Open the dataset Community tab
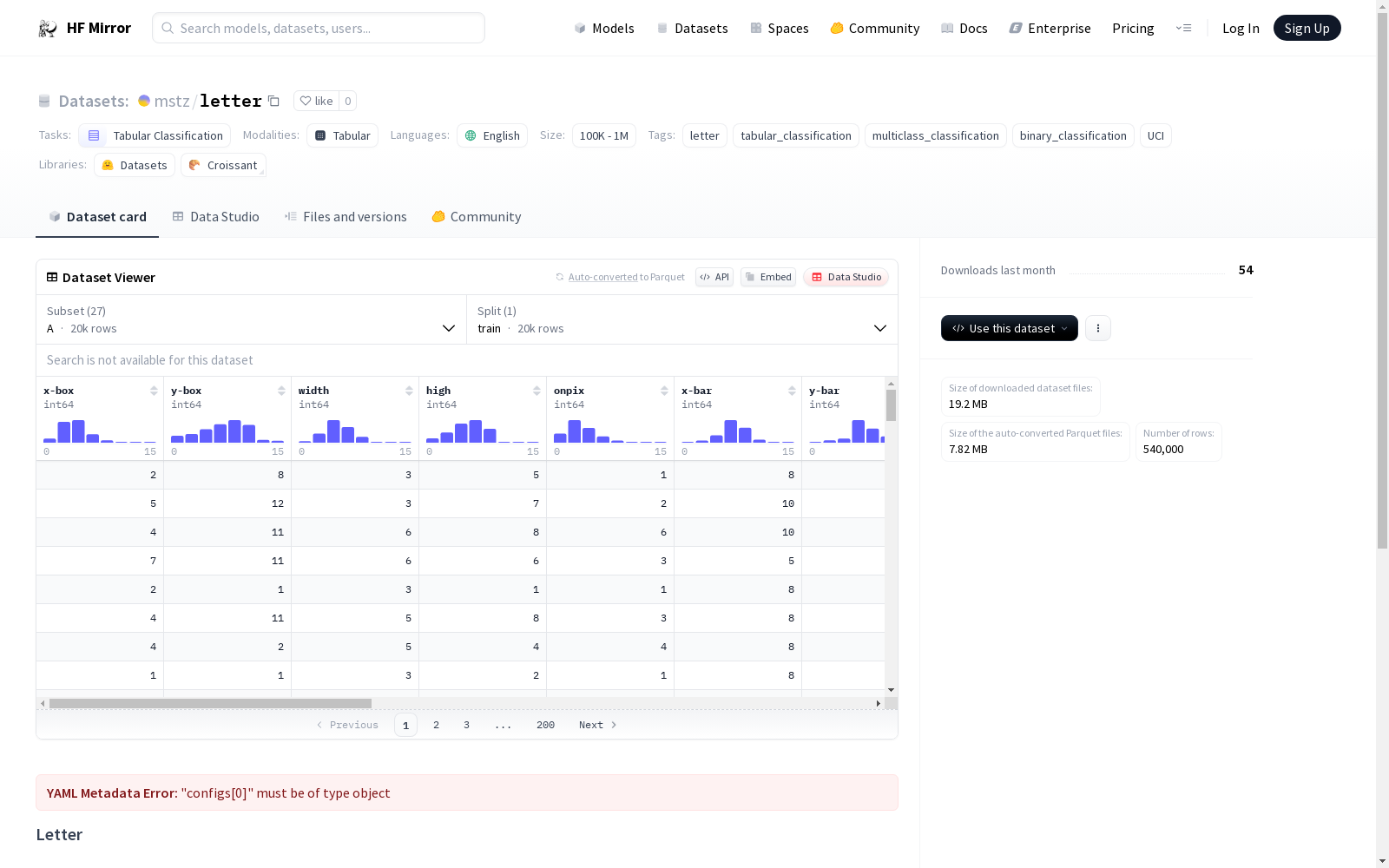 click(477, 217)
